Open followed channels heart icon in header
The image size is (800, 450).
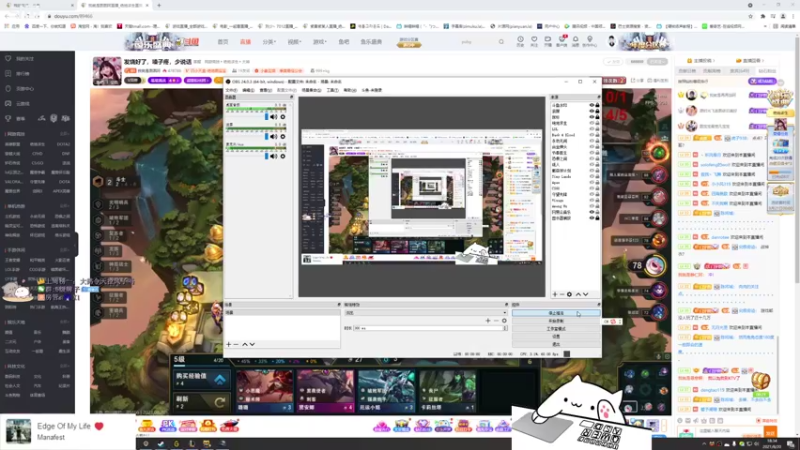(534, 41)
